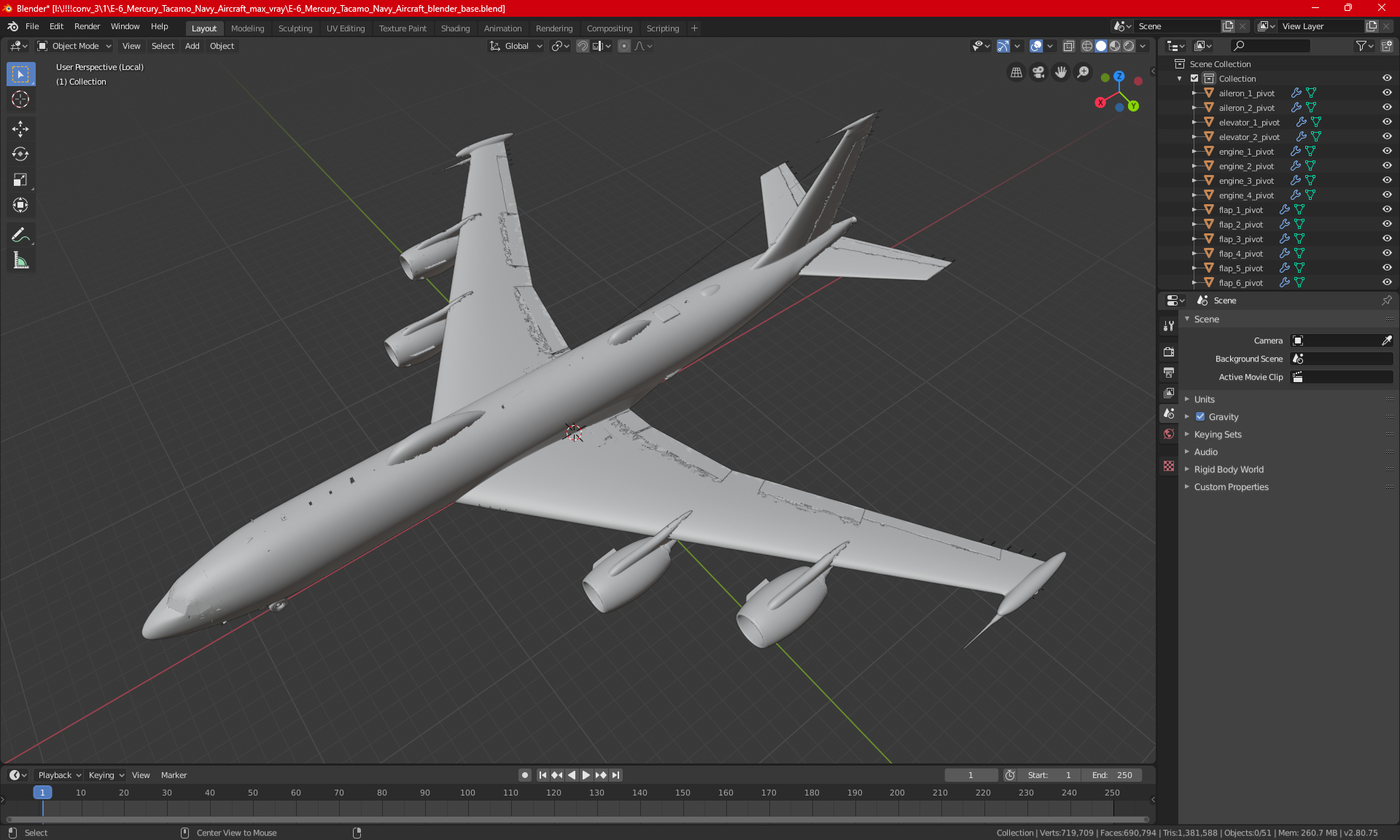
Task: Toggle Collection exclude checkbox in outliner
Action: (x=1194, y=79)
